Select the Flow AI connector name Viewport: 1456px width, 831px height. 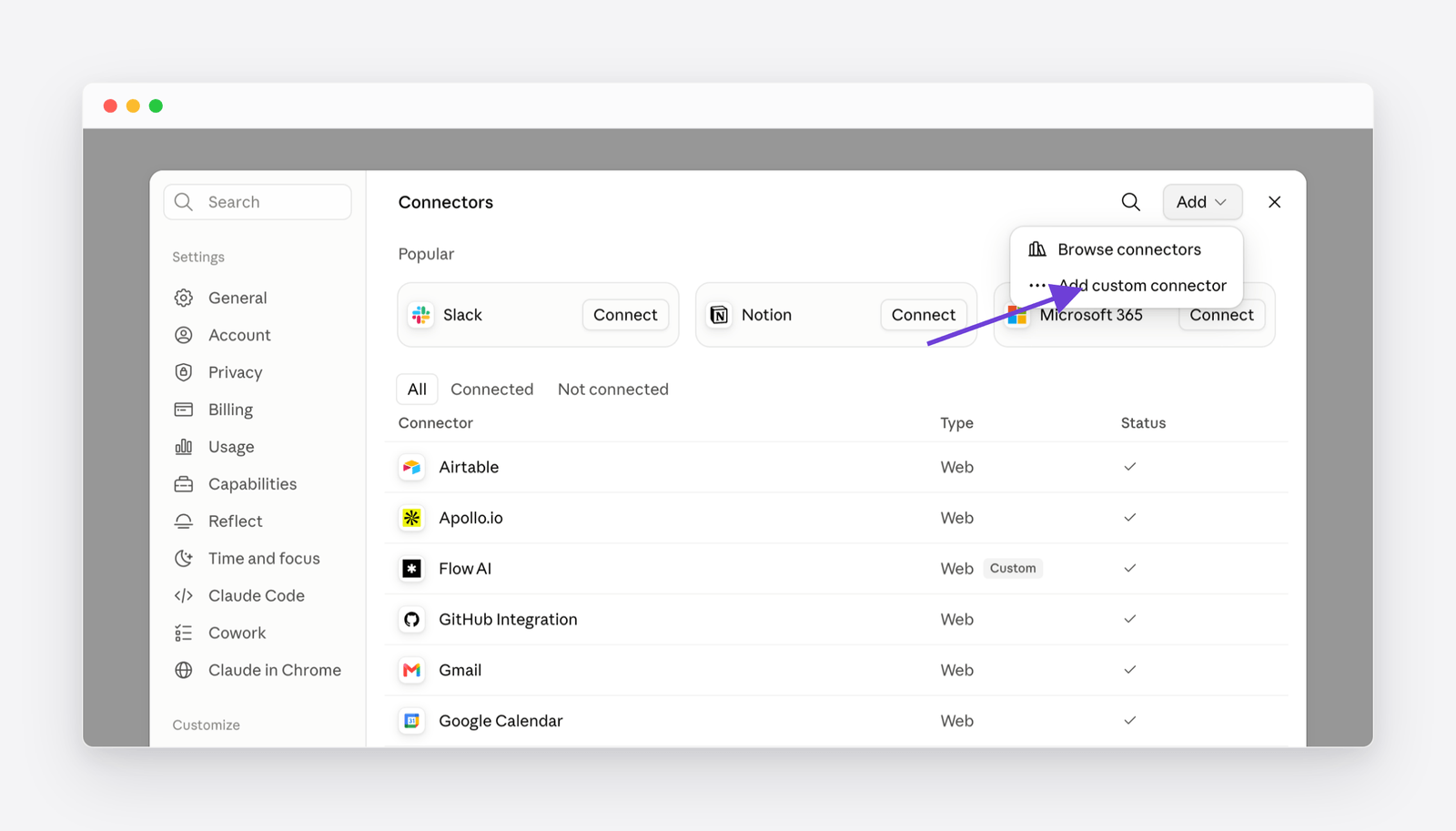click(x=465, y=569)
